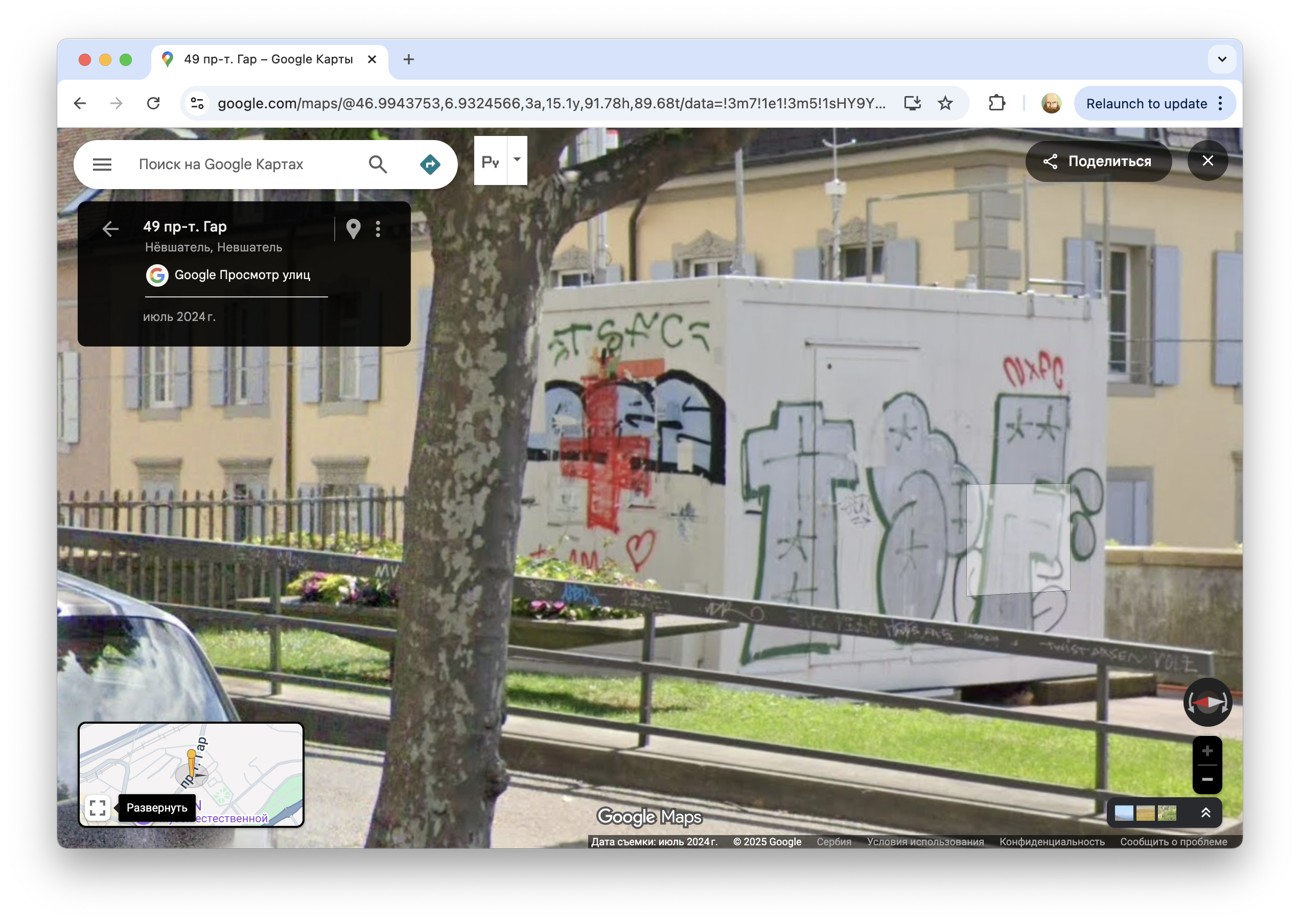Viewport: 1300px width, 924px height.
Task: Bookmark this page with the star icon
Action: pos(945,103)
